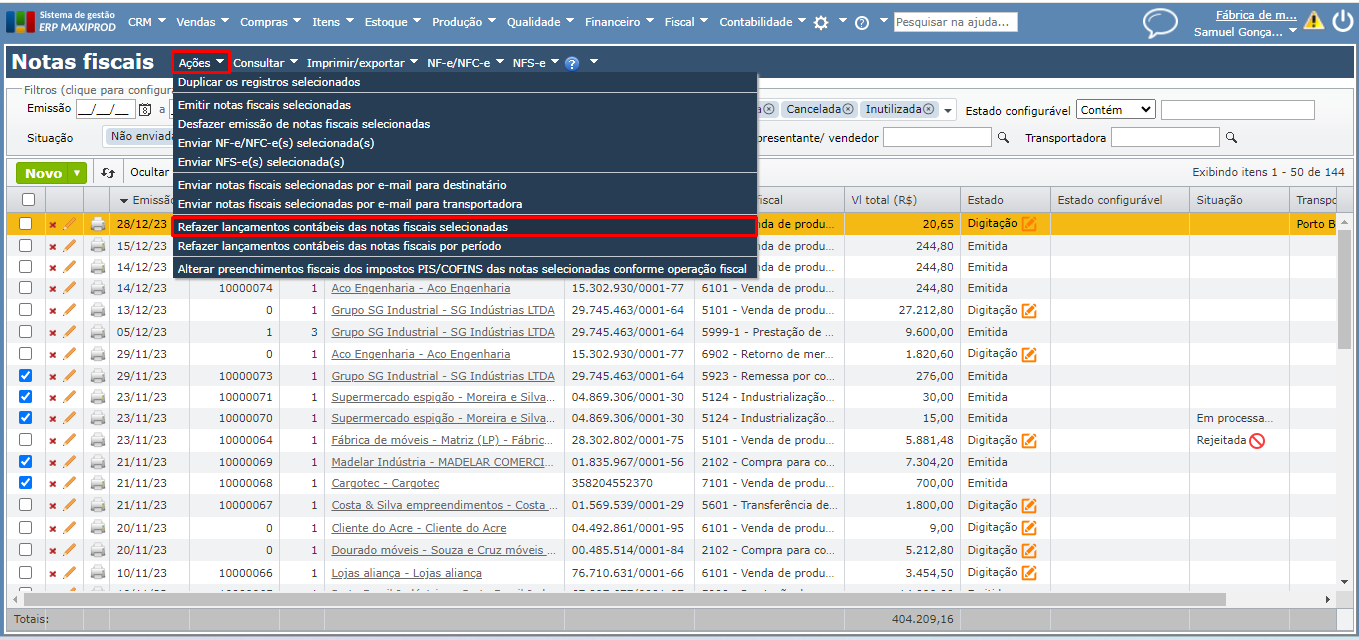Click the Pesquisar na ajuda search field
This screenshot has height=640, width=1359.
coord(955,22)
